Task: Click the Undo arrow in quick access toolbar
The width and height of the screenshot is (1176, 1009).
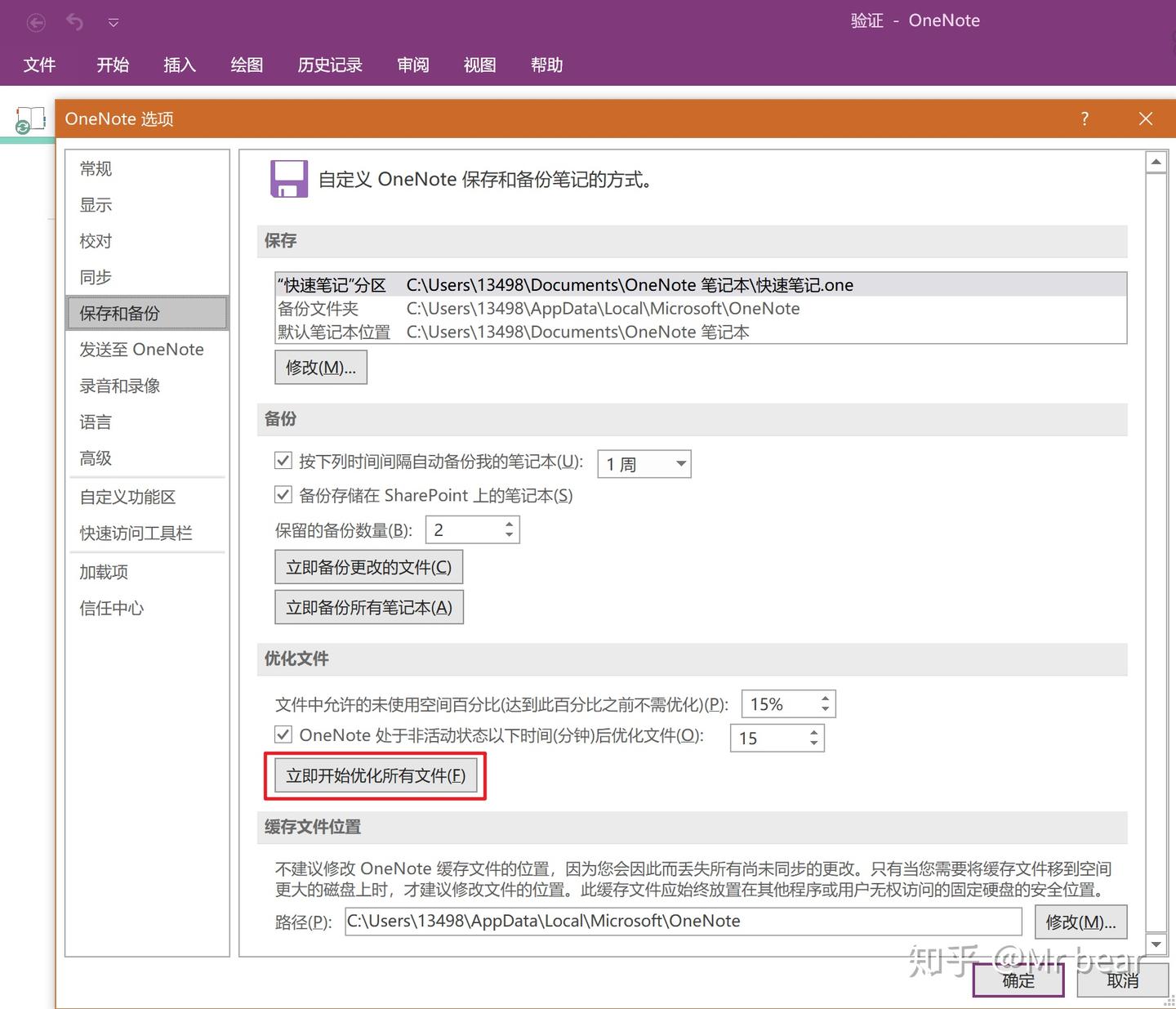Action: pos(75,22)
